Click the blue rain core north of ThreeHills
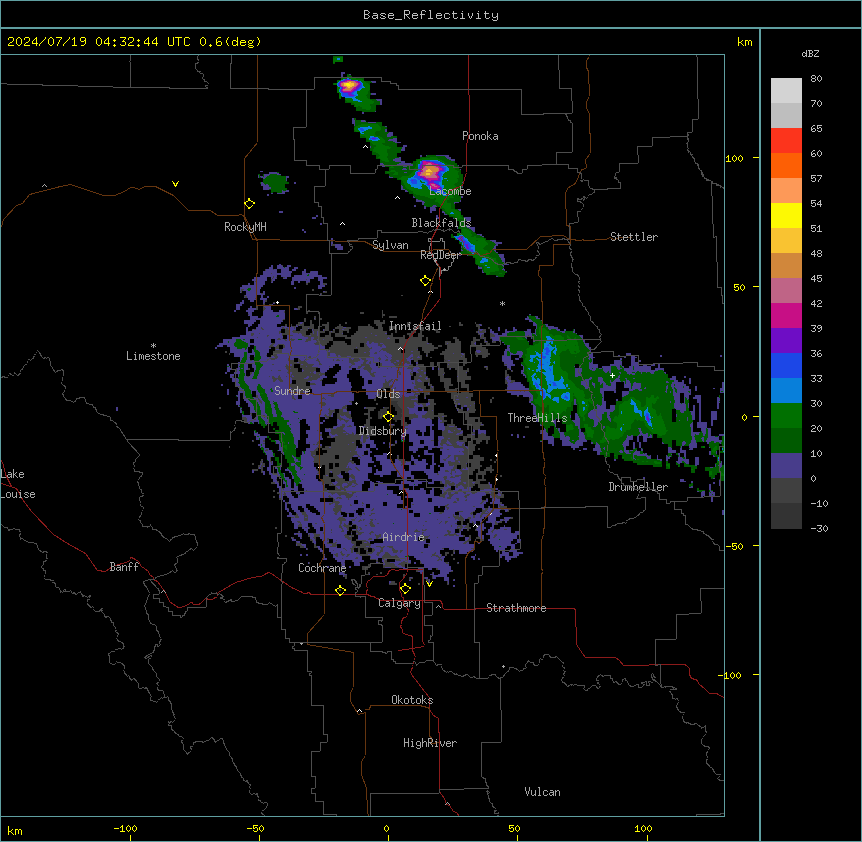 pyautogui.click(x=547, y=368)
